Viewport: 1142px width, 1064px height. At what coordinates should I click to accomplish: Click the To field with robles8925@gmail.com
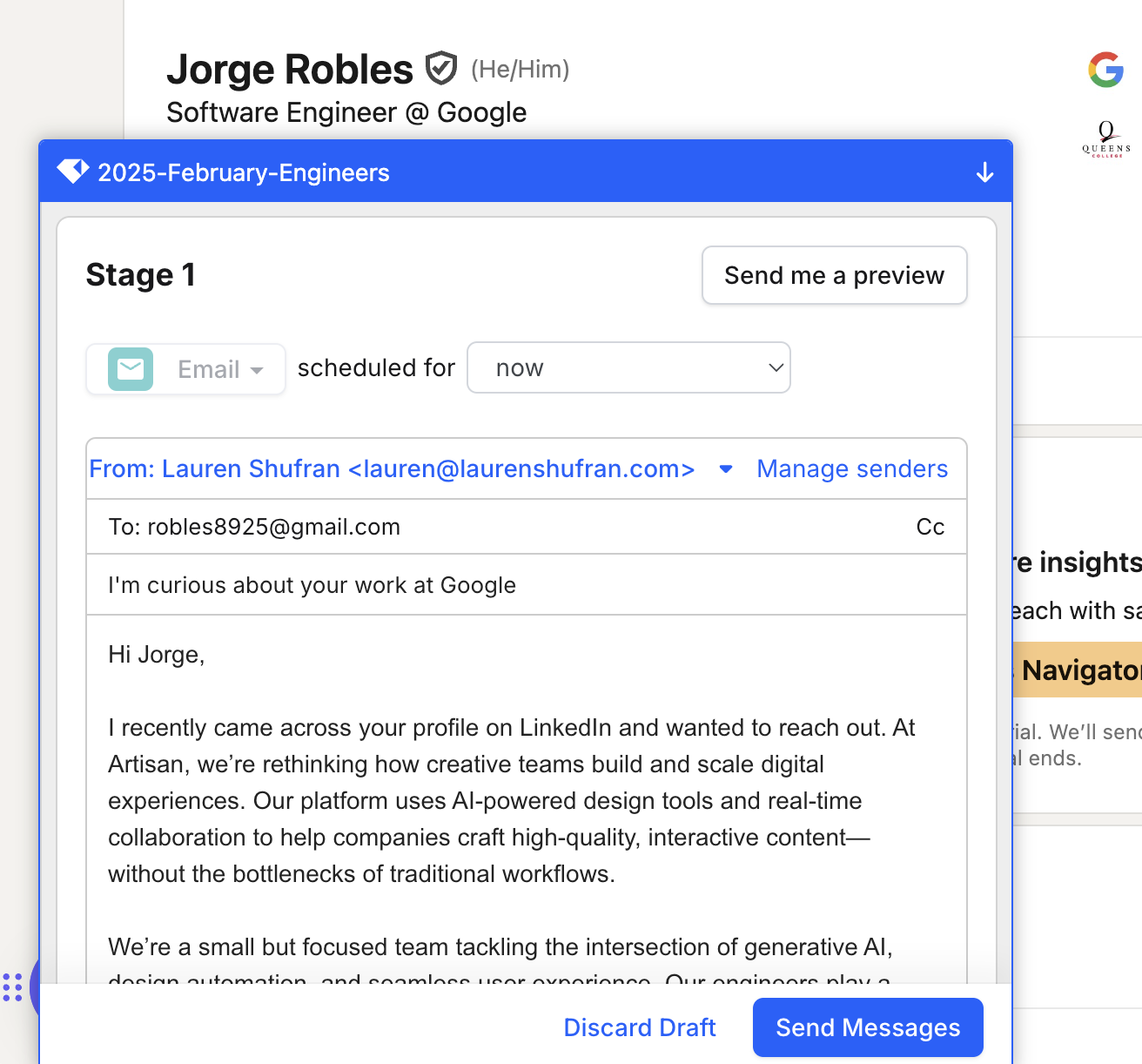click(527, 527)
